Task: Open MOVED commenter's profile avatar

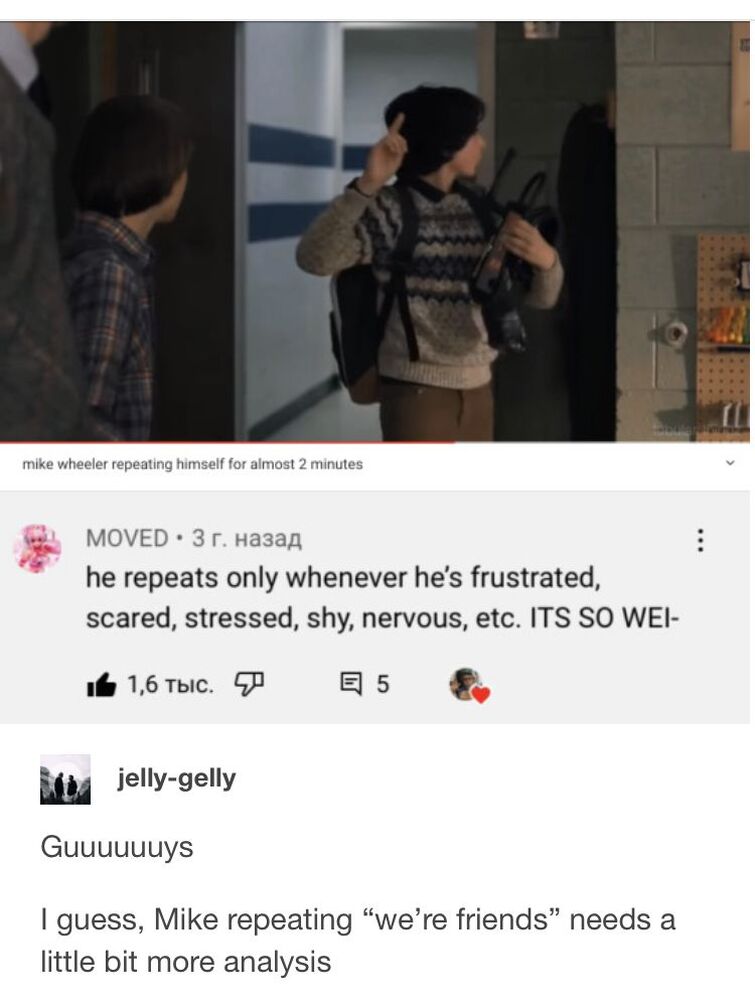Action: pyautogui.click(x=38, y=548)
